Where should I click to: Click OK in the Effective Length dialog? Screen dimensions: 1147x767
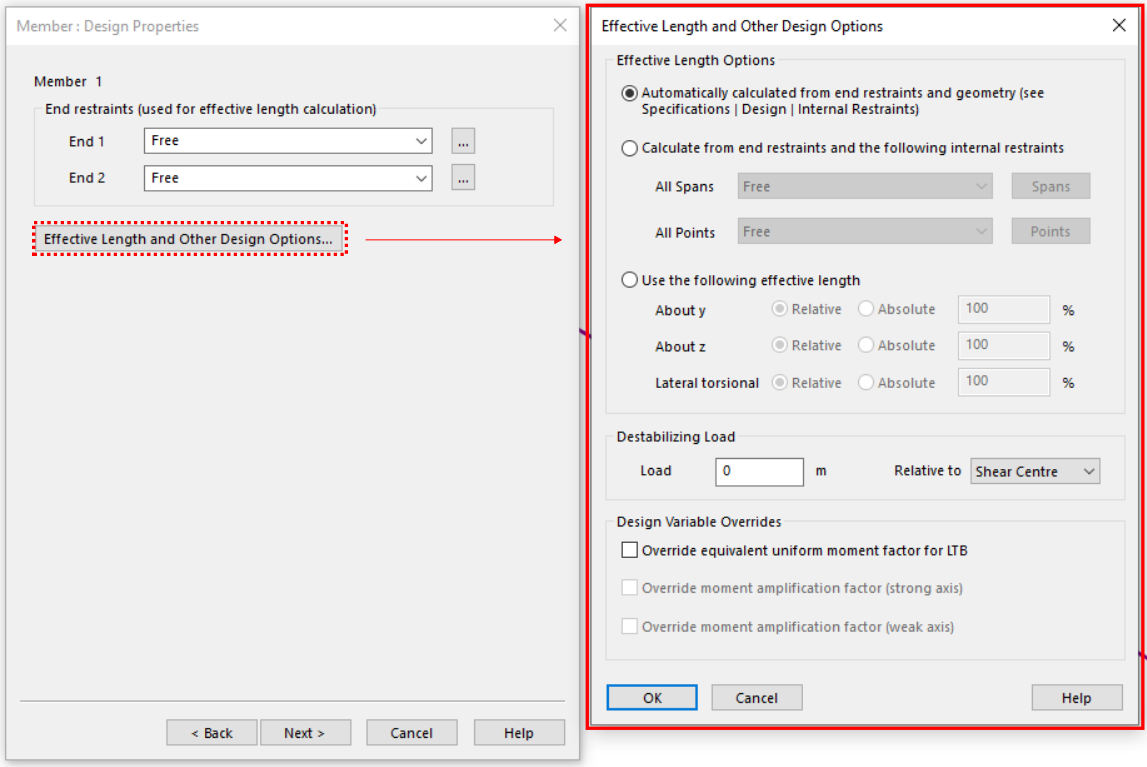(652, 698)
